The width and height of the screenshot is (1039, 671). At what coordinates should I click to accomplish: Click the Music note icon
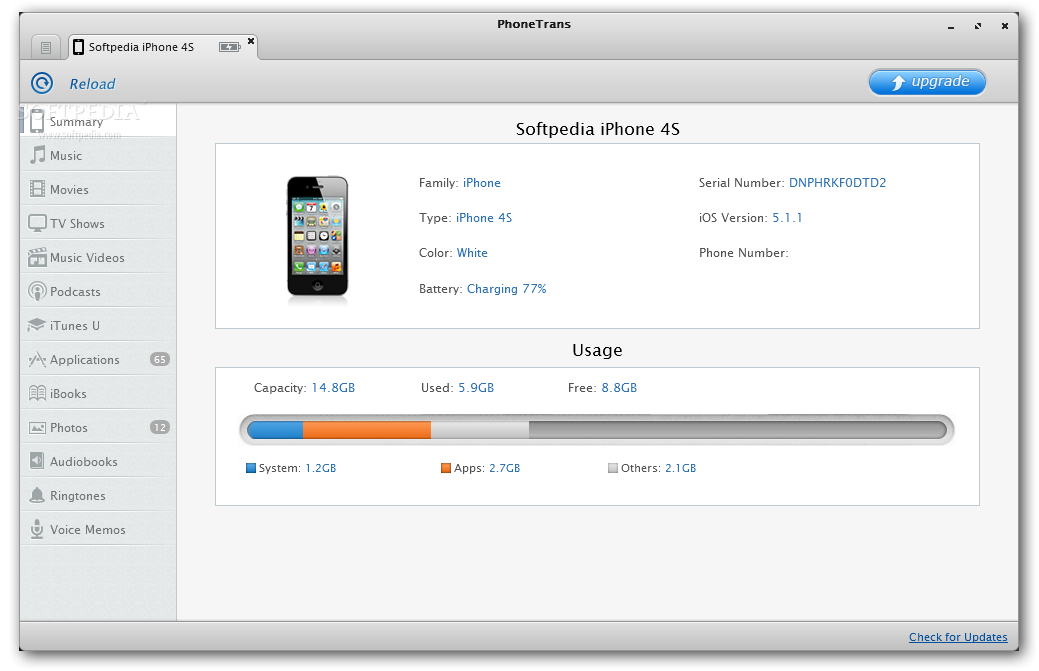point(37,155)
